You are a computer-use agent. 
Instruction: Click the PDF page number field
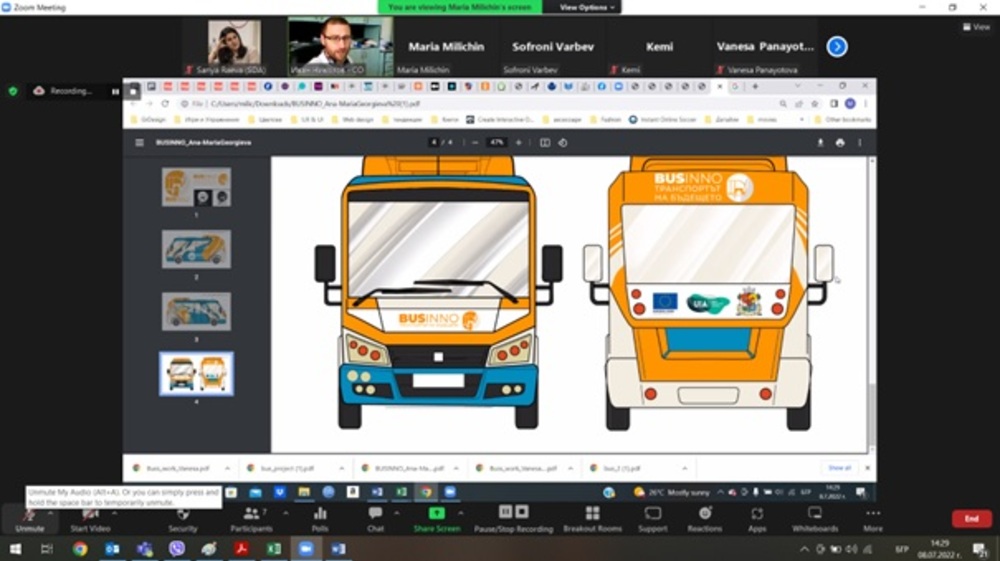[x=434, y=143]
